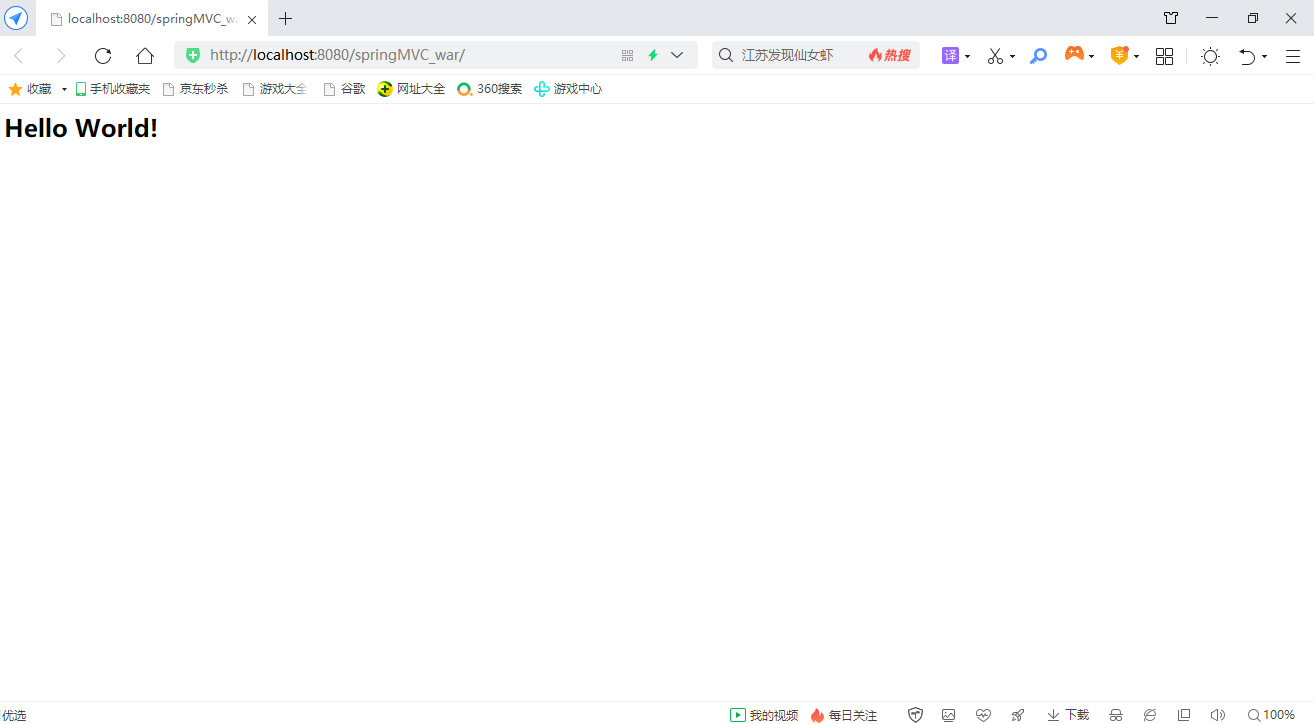Open the extensions grid icon

pyautogui.click(x=1164, y=56)
